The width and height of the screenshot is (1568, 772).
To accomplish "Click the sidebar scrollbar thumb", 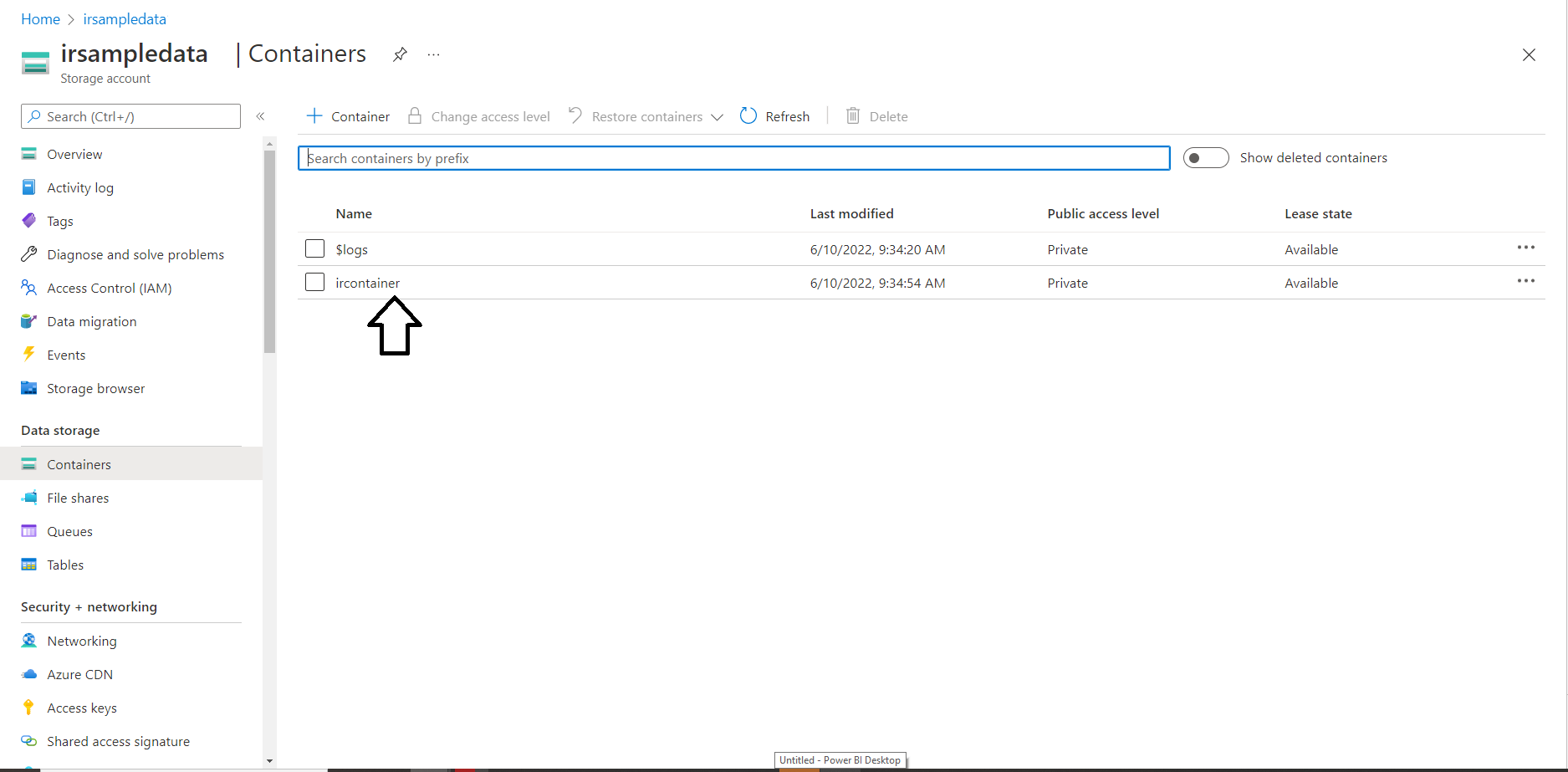I will pyautogui.click(x=269, y=251).
